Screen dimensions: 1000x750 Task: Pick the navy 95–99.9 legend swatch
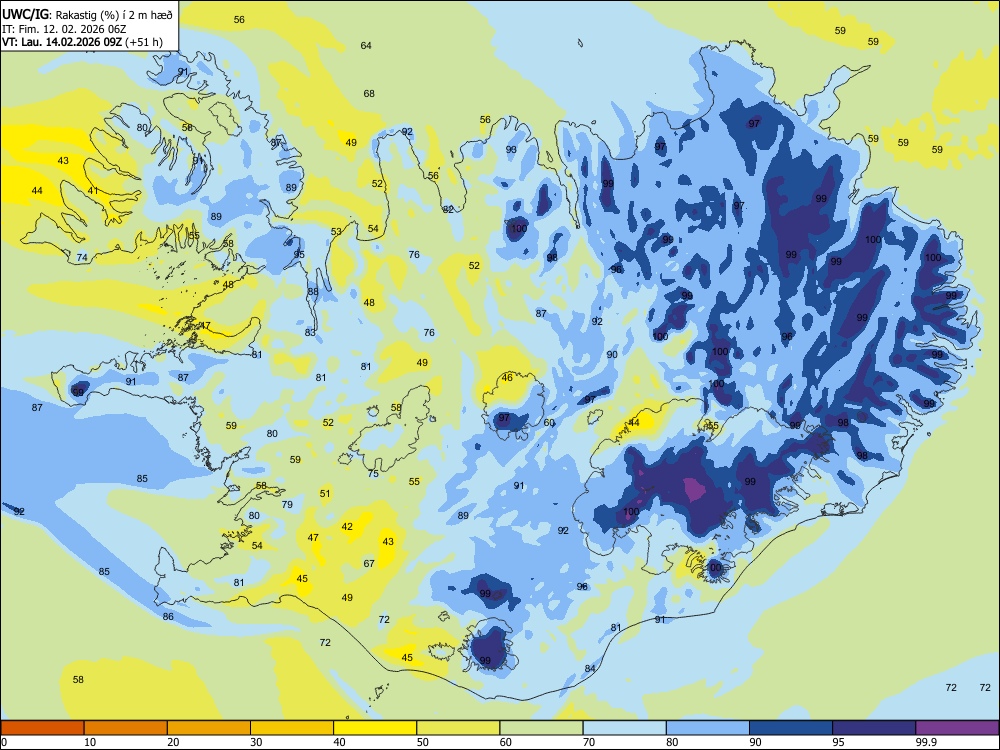tap(874, 728)
